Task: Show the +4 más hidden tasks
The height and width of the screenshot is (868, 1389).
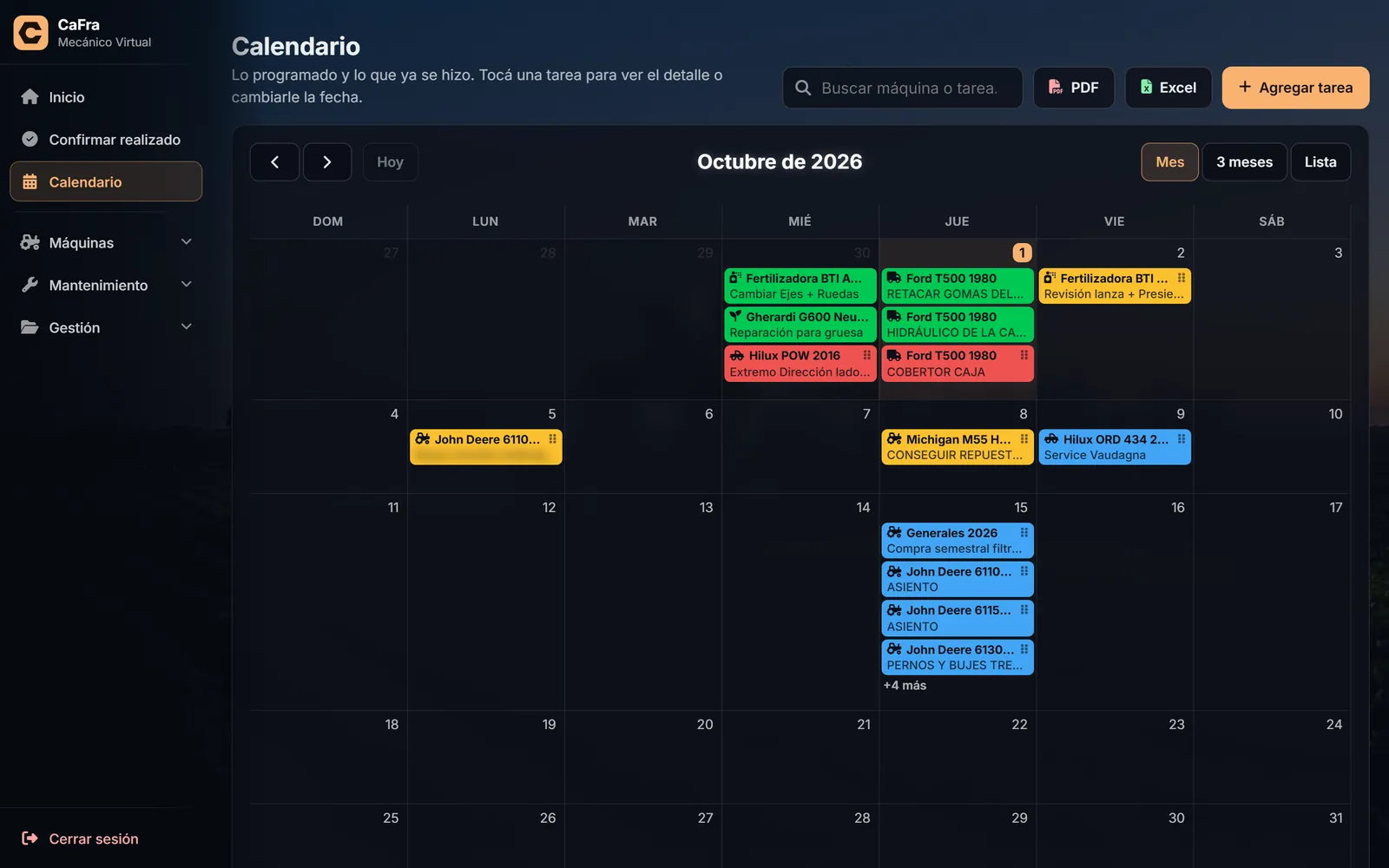Action: pyautogui.click(x=905, y=686)
